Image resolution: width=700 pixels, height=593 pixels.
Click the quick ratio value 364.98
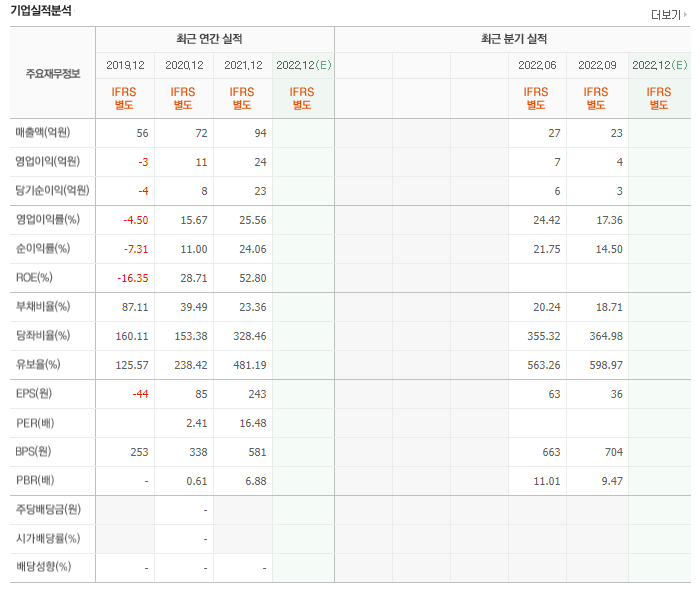coord(606,336)
